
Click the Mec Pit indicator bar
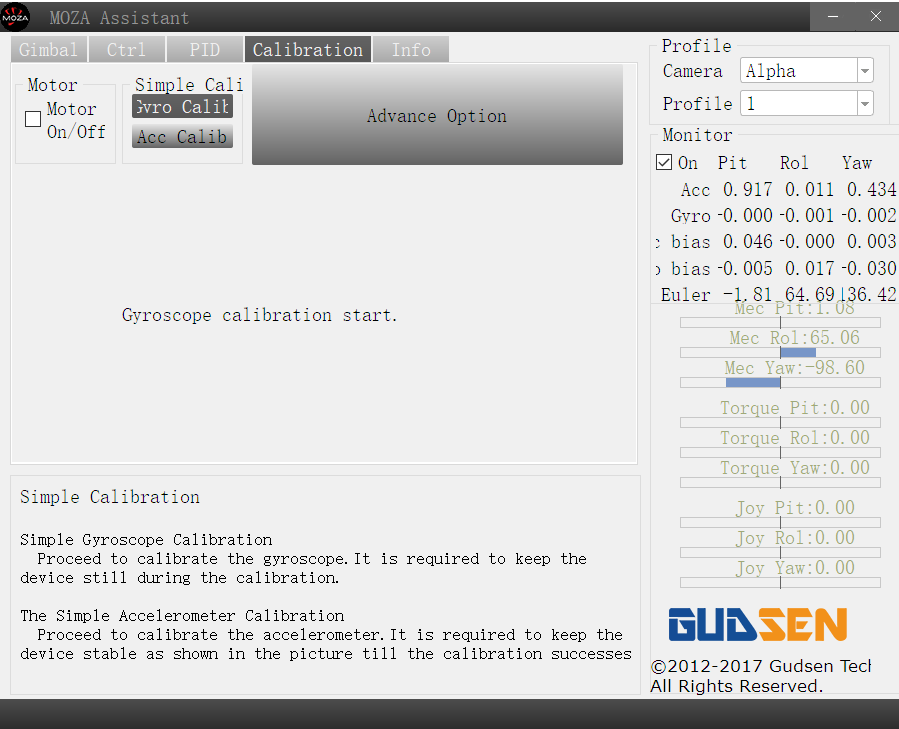(780, 322)
